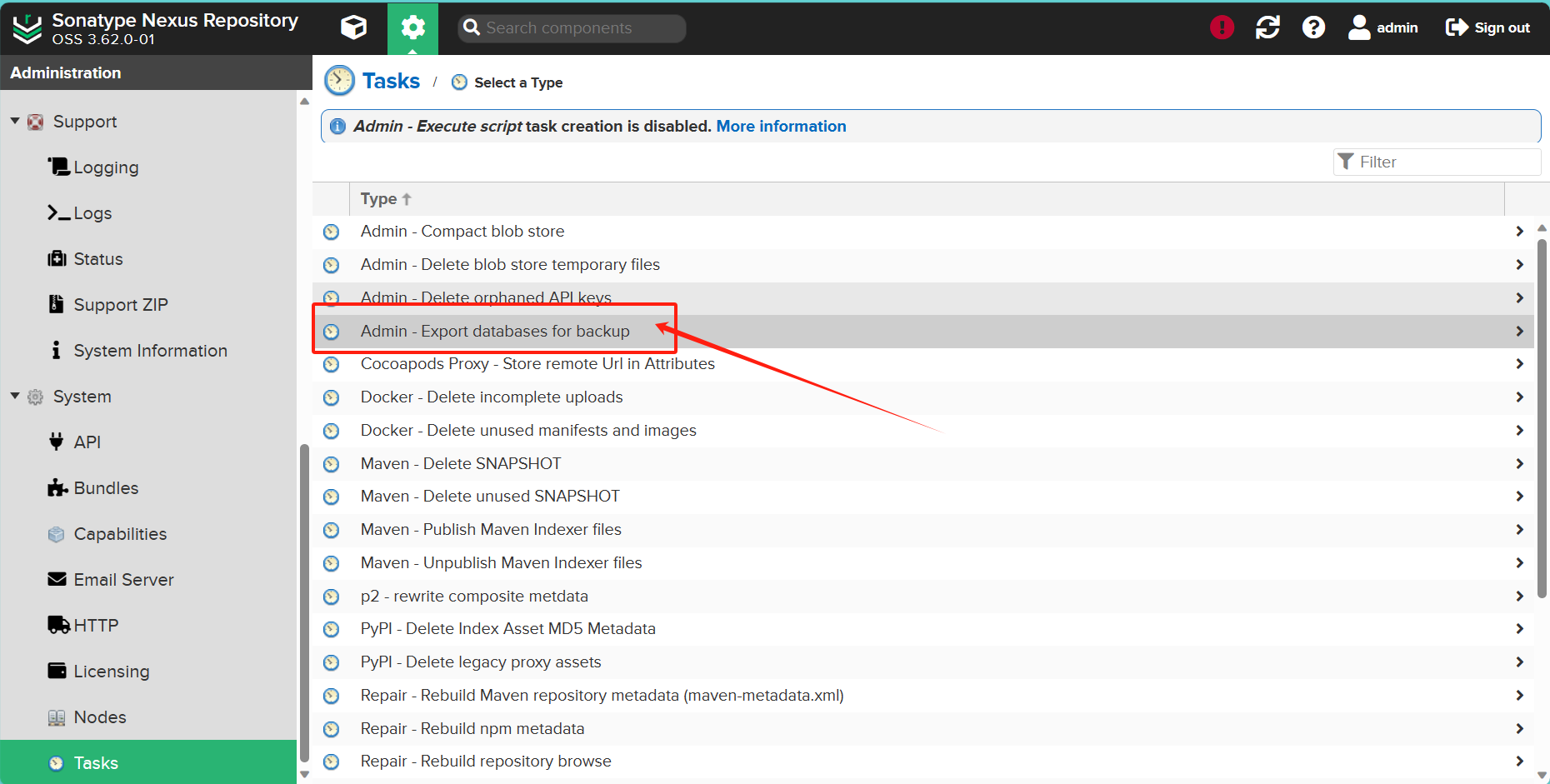Image resolution: width=1550 pixels, height=784 pixels.
Task: Open the More information link
Action: [x=781, y=126]
